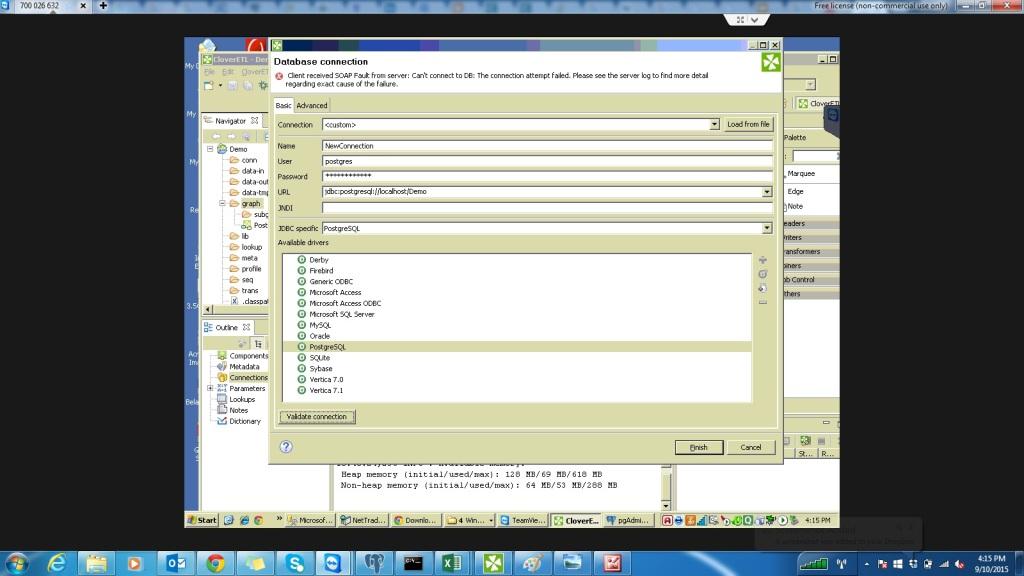Select the trans folder in Navigator
The width and height of the screenshot is (1024, 576).
(249, 291)
